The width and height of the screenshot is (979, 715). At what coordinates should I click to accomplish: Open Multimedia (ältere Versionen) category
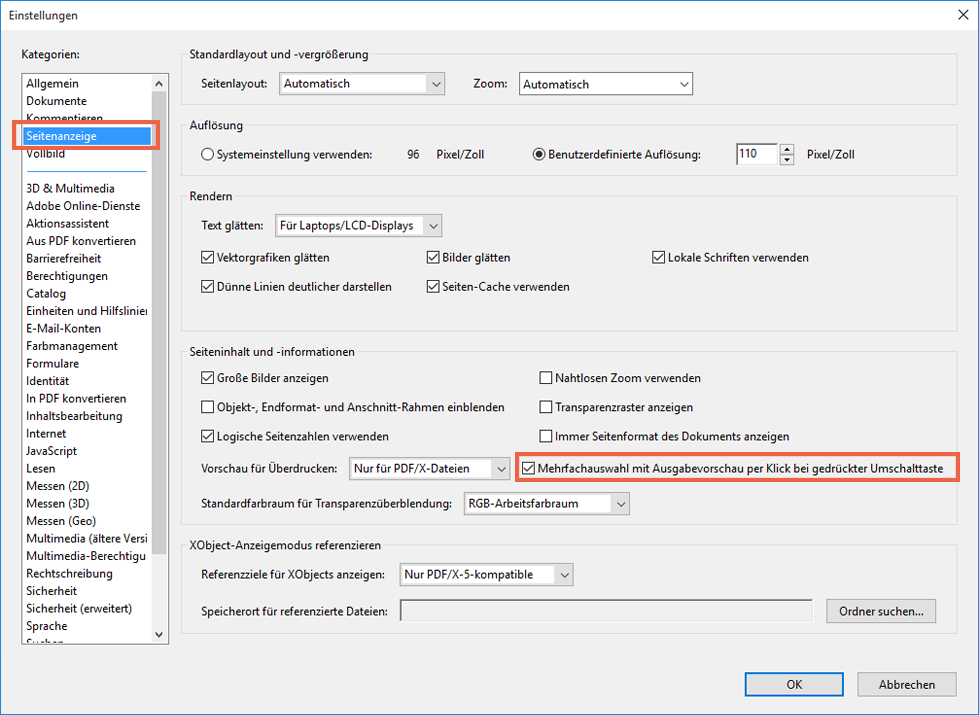[x=87, y=538]
